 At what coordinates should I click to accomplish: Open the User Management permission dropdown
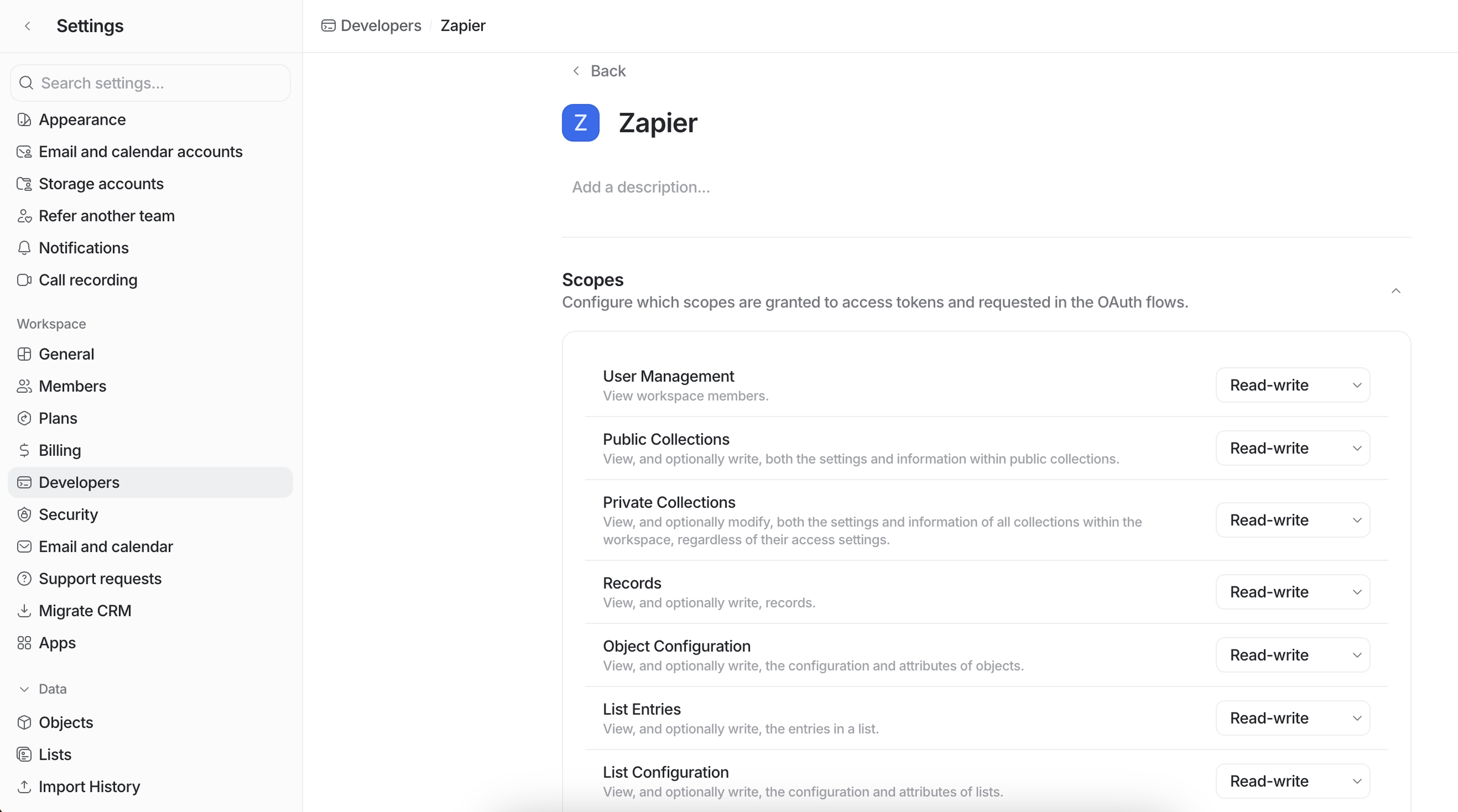1292,385
